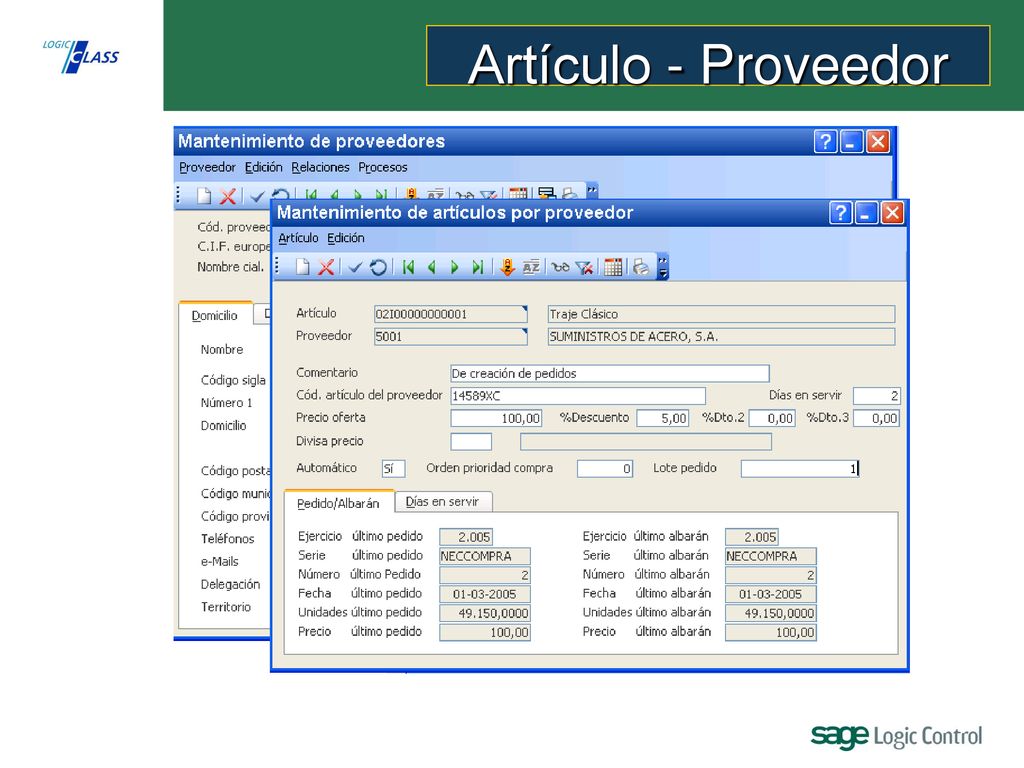Image resolution: width=1024 pixels, height=768 pixels.
Task: Click Precio último pedido value 100,00
Action: tap(485, 632)
